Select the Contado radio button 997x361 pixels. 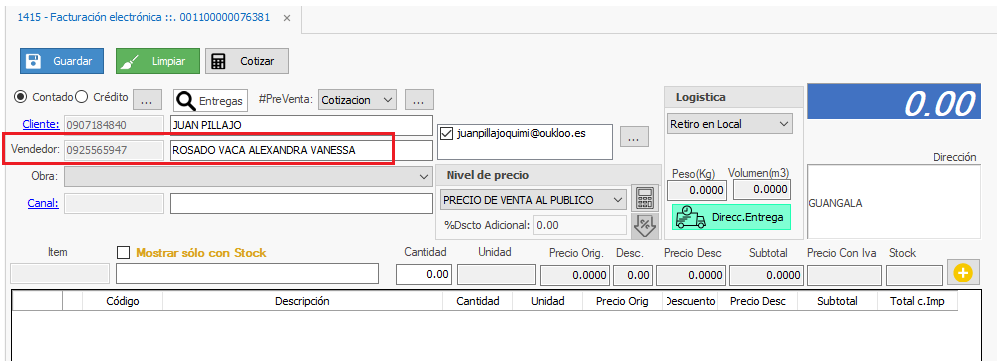click(x=21, y=97)
